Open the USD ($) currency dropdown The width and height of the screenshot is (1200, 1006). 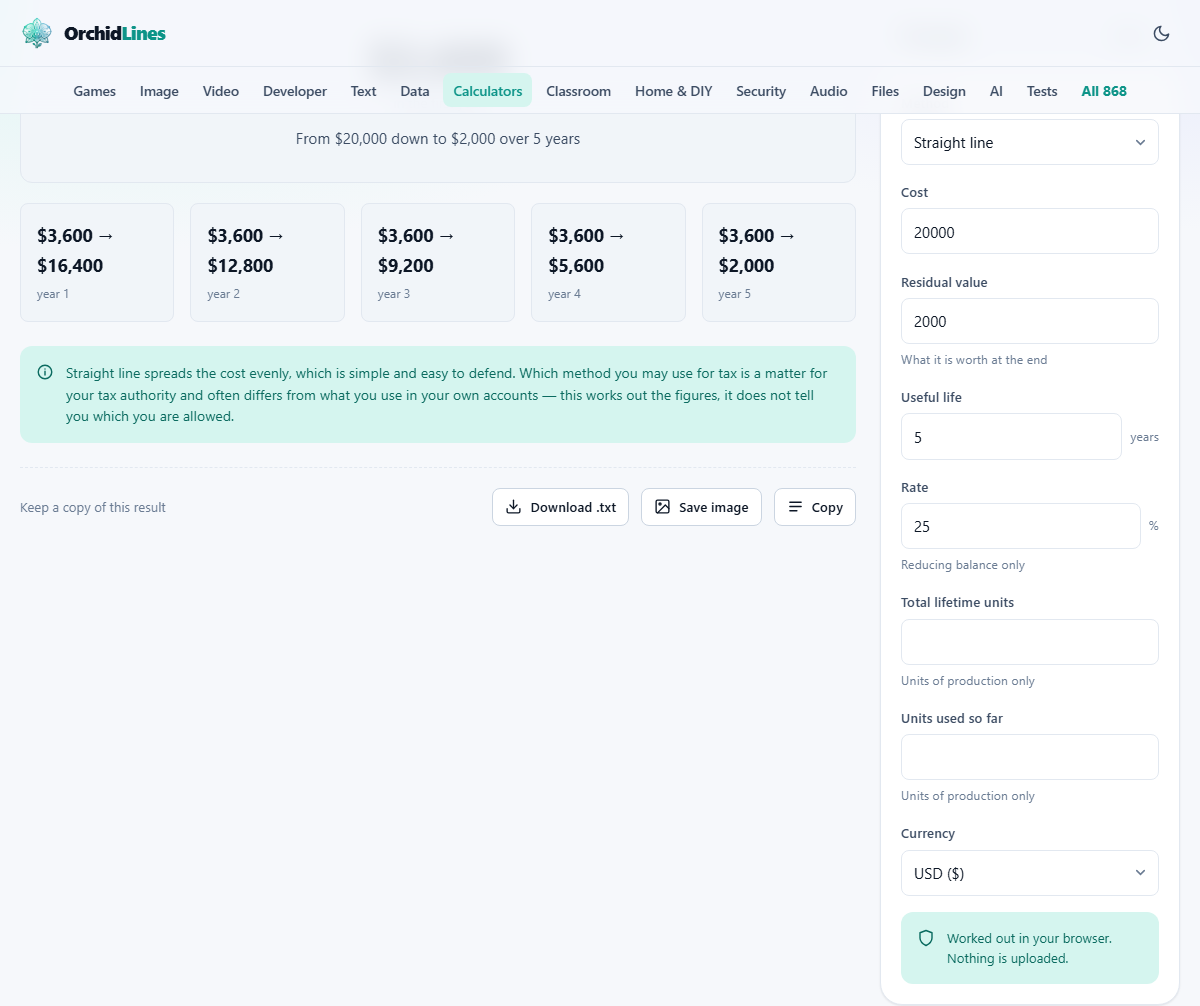1030,873
